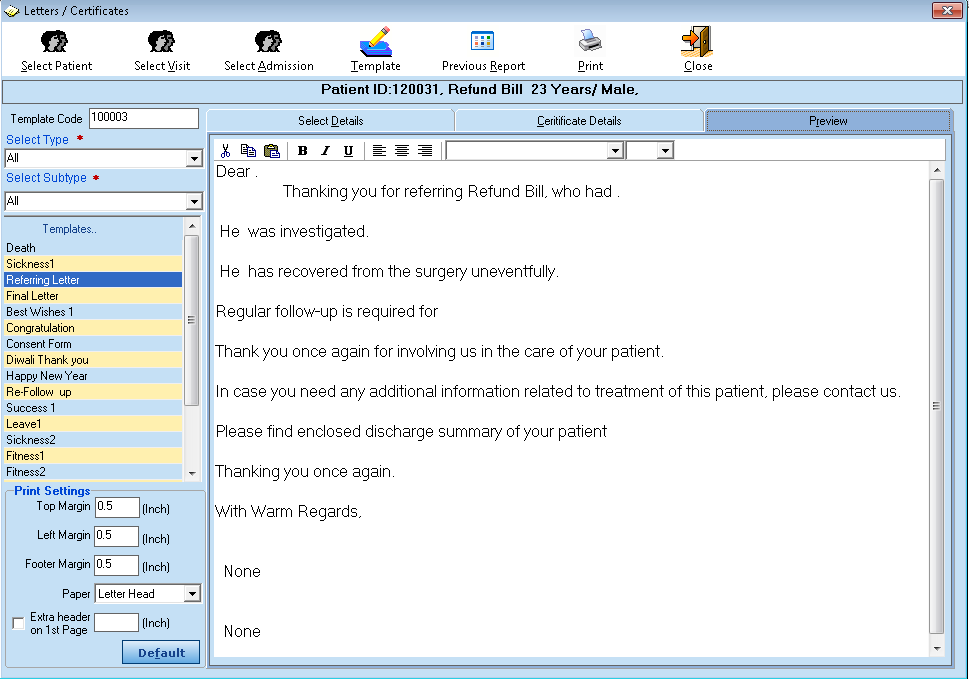Click the Close door icon
Screen dimensions: 969x679
(x=697, y=41)
